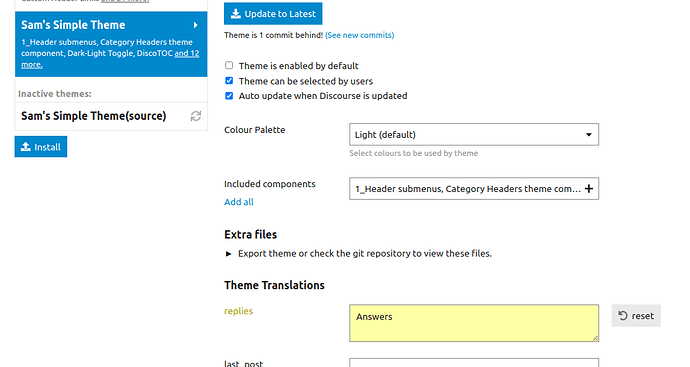The image size is (690, 367).
Task: Open the Included components selector
Action: tap(474, 189)
